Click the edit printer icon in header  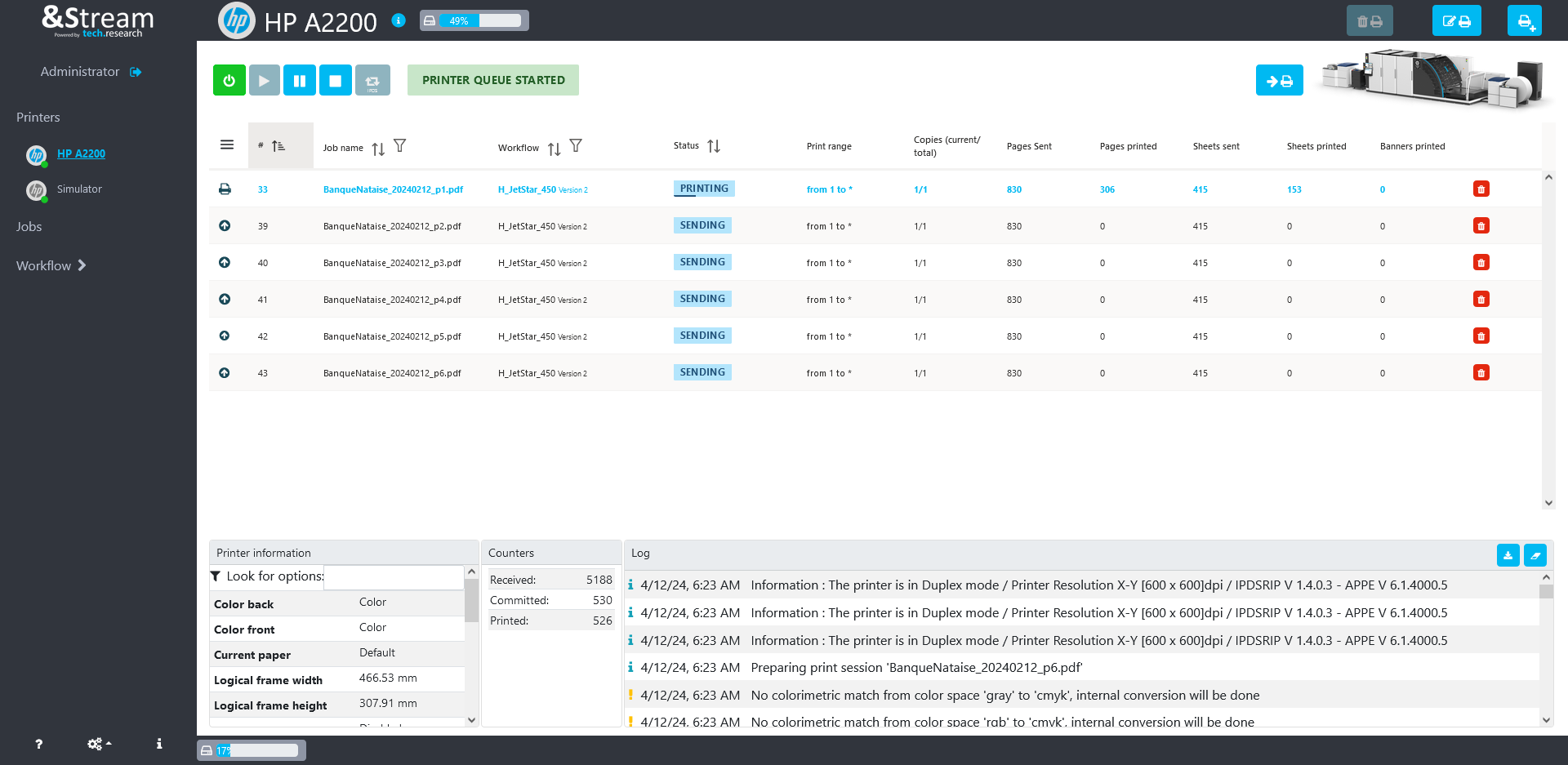click(x=1456, y=21)
